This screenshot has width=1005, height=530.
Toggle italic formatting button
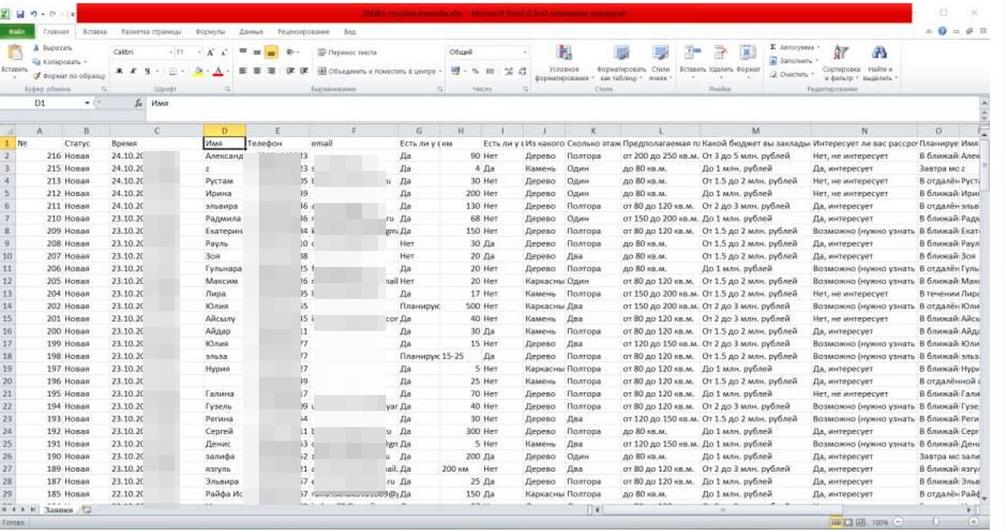[x=132, y=71]
